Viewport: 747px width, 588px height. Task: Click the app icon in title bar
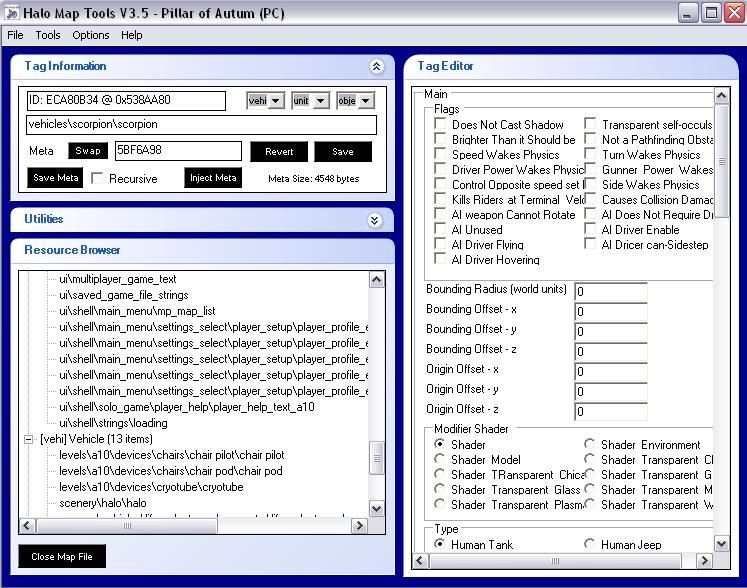(12, 13)
